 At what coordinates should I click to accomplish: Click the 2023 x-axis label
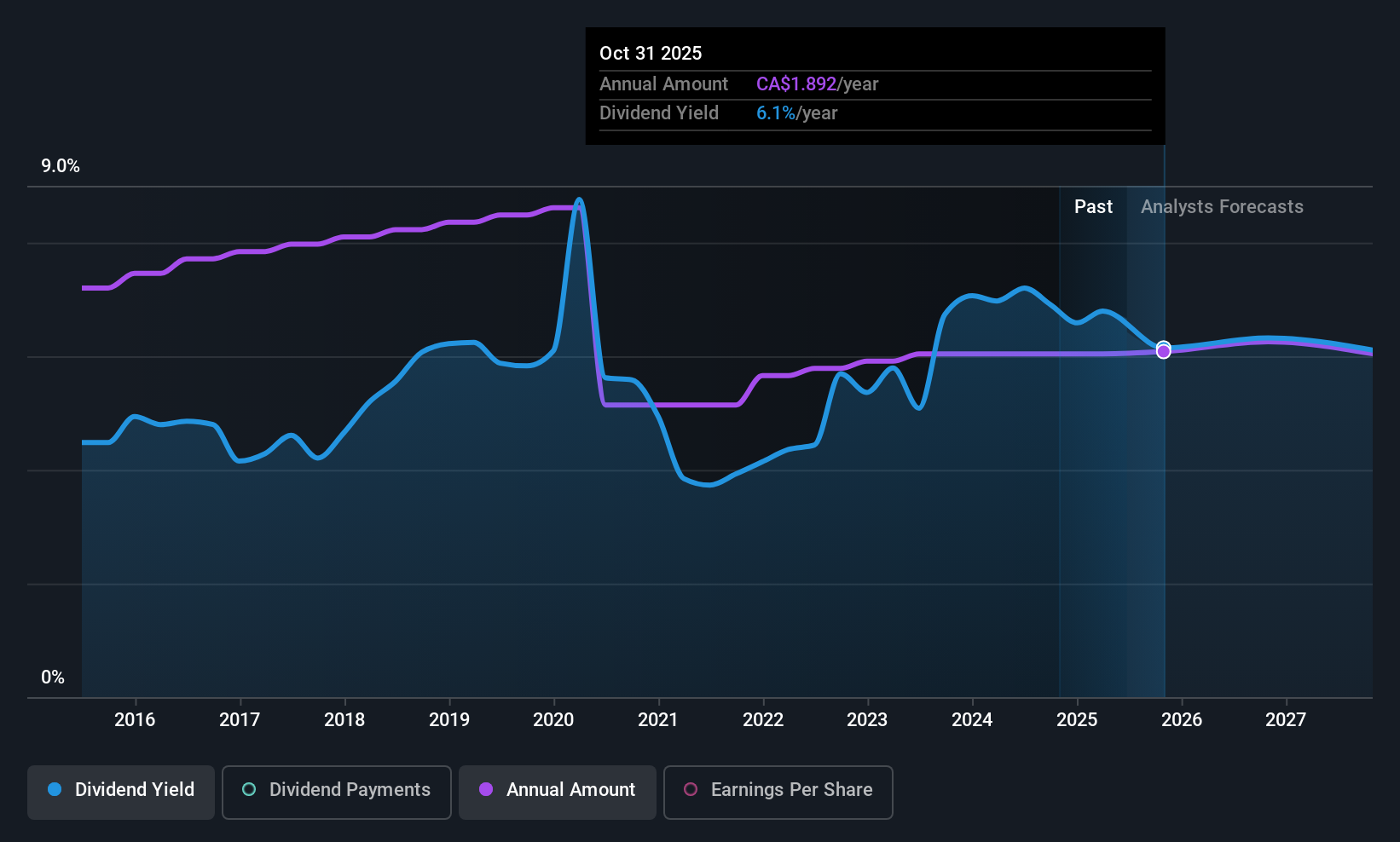(x=867, y=720)
